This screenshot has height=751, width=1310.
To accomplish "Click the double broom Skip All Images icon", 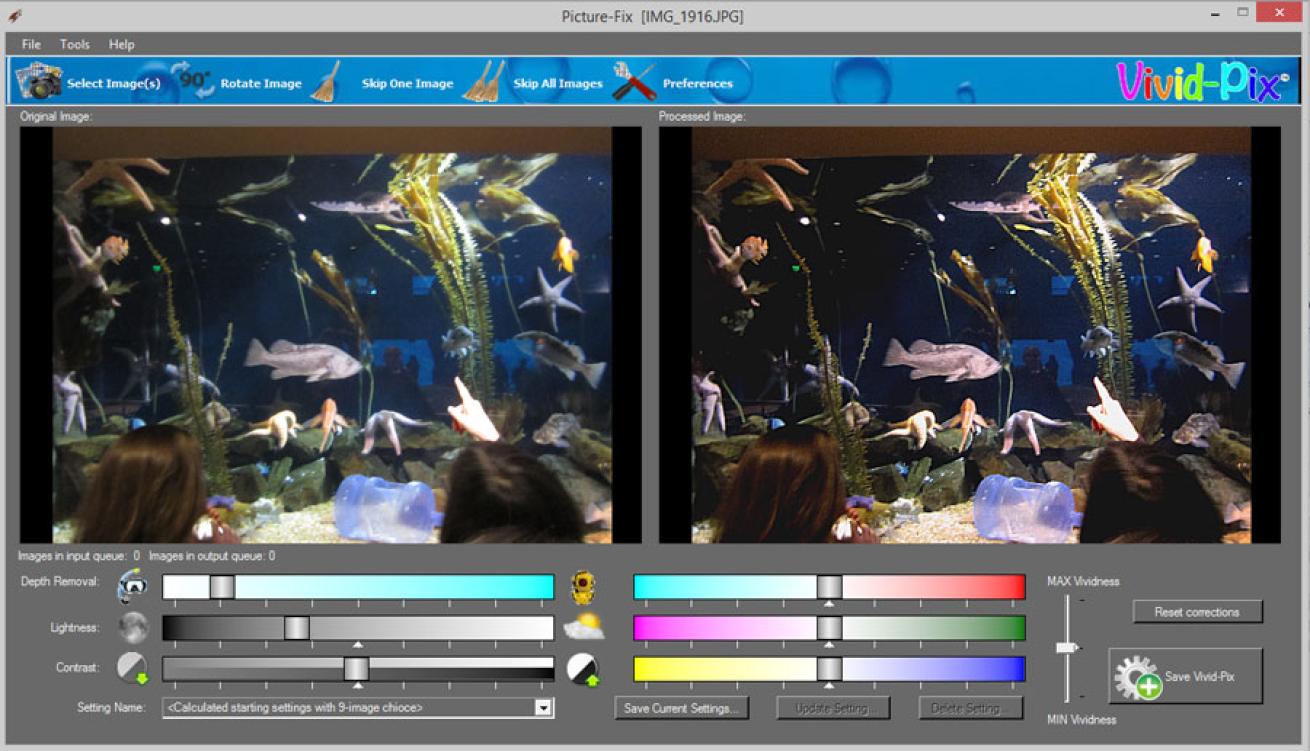I will 483,82.
